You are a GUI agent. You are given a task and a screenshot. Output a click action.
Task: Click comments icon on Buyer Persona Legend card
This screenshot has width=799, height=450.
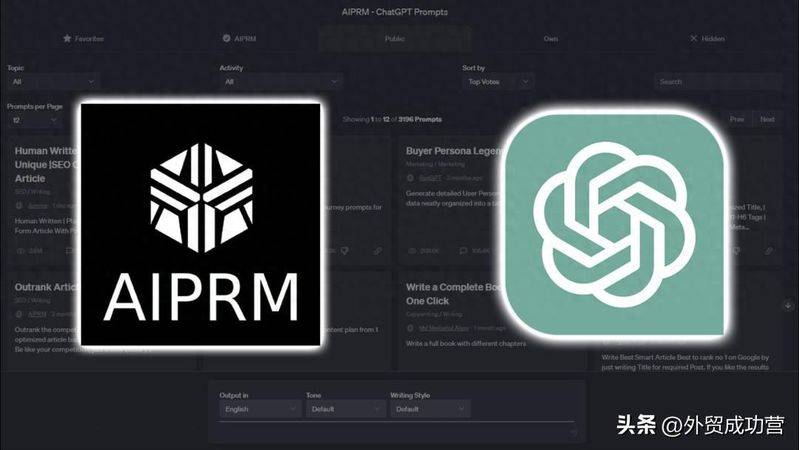pos(462,251)
